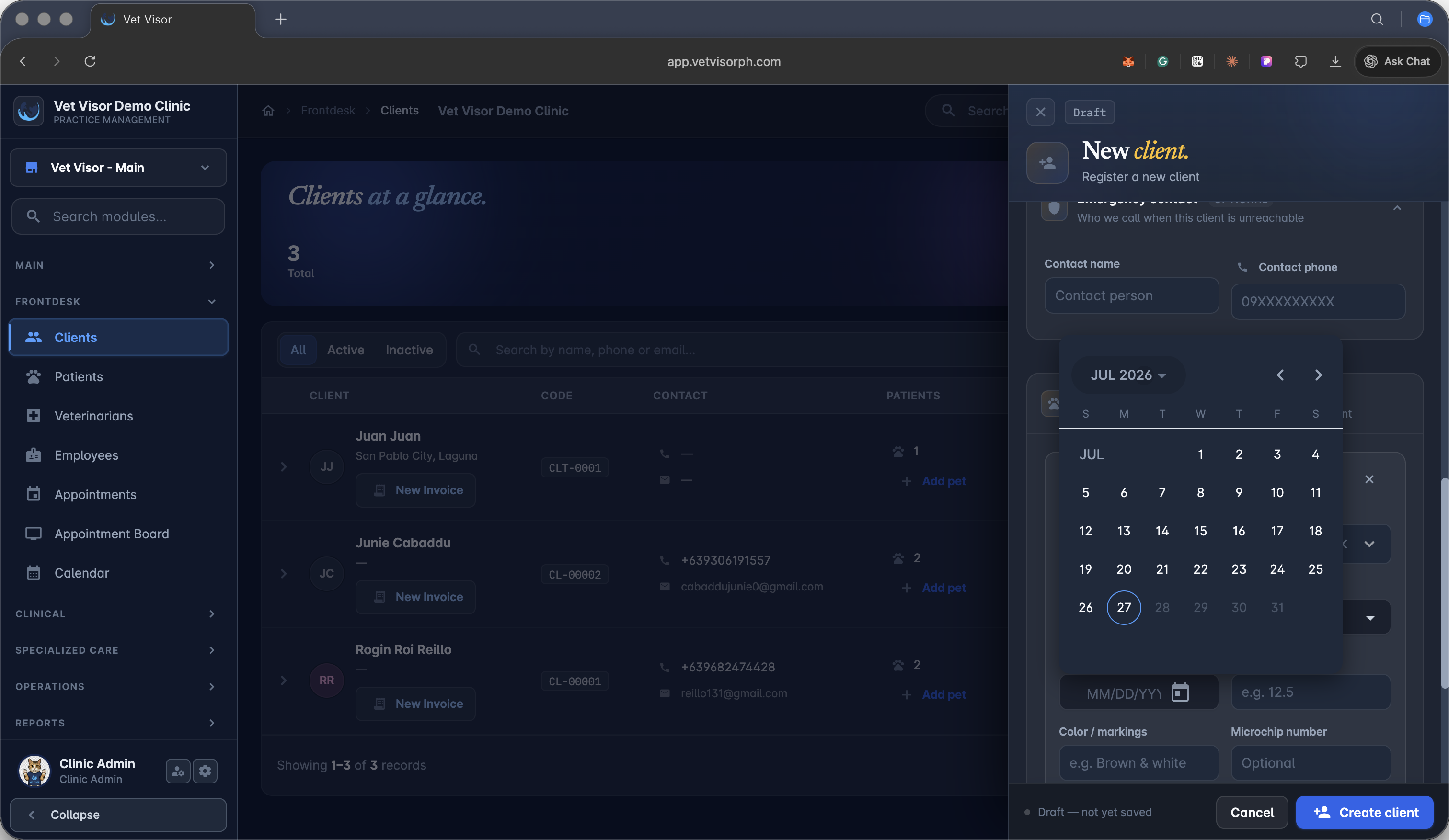Click the Clinic Admin avatar
Viewport: 1449px width, 840px height.
click(34, 771)
